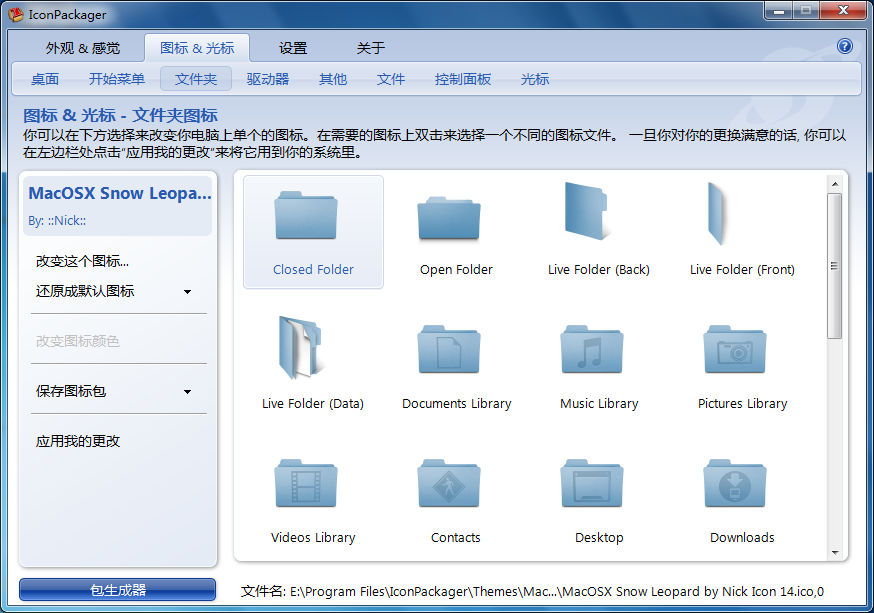This screenshot has height=613, width=874.
Task: Click the MacOSX Snow Leopa... theme title
Action: [x=120, y=193]
